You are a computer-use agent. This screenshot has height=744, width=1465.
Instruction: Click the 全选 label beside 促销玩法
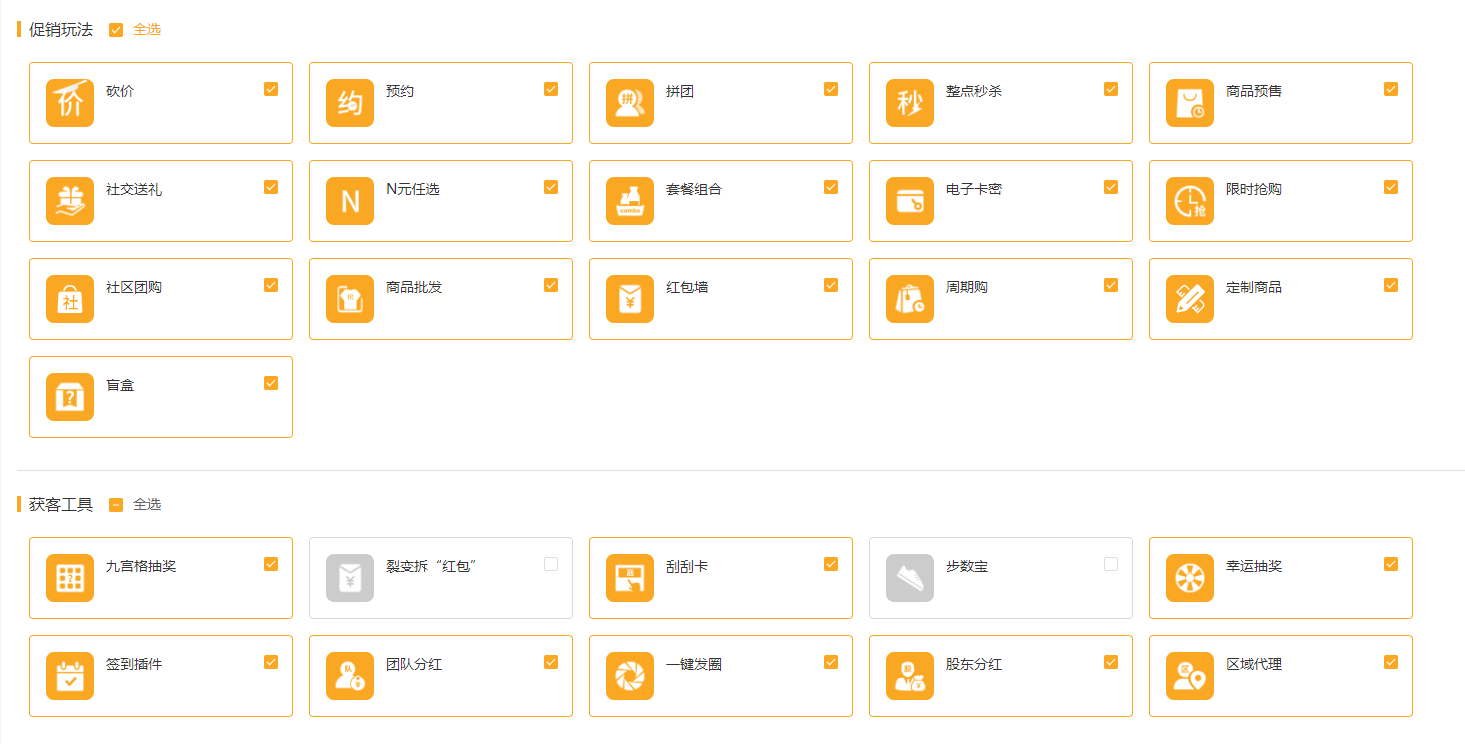[x=147, y=30]
